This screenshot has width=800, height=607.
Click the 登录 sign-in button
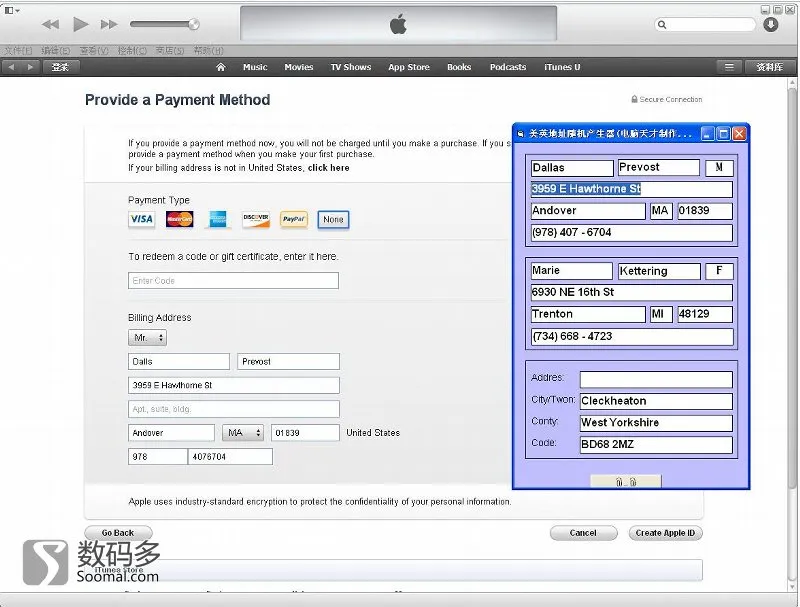[x=60, y=67]
